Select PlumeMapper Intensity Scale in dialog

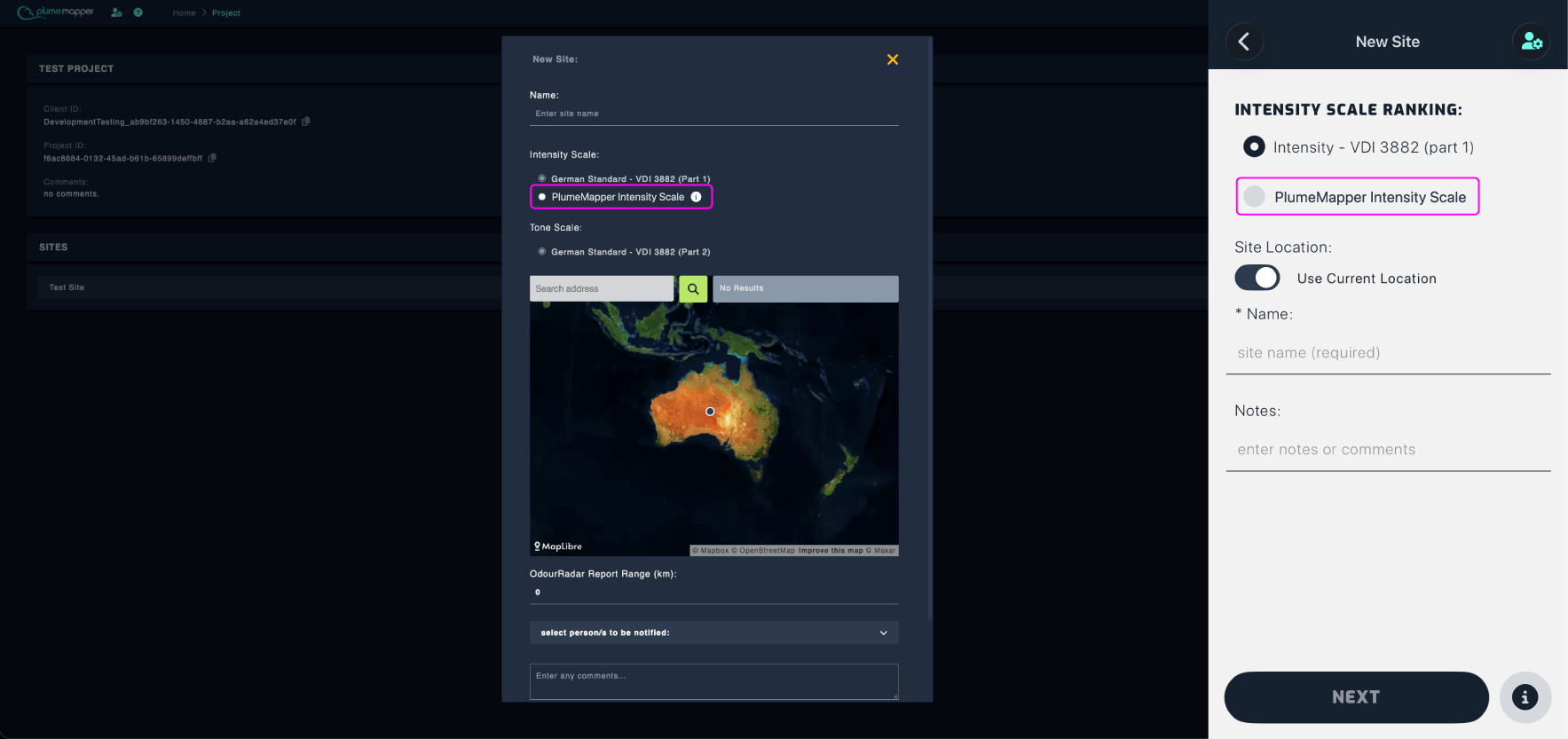pyautogui.click(x=542, y=197)
